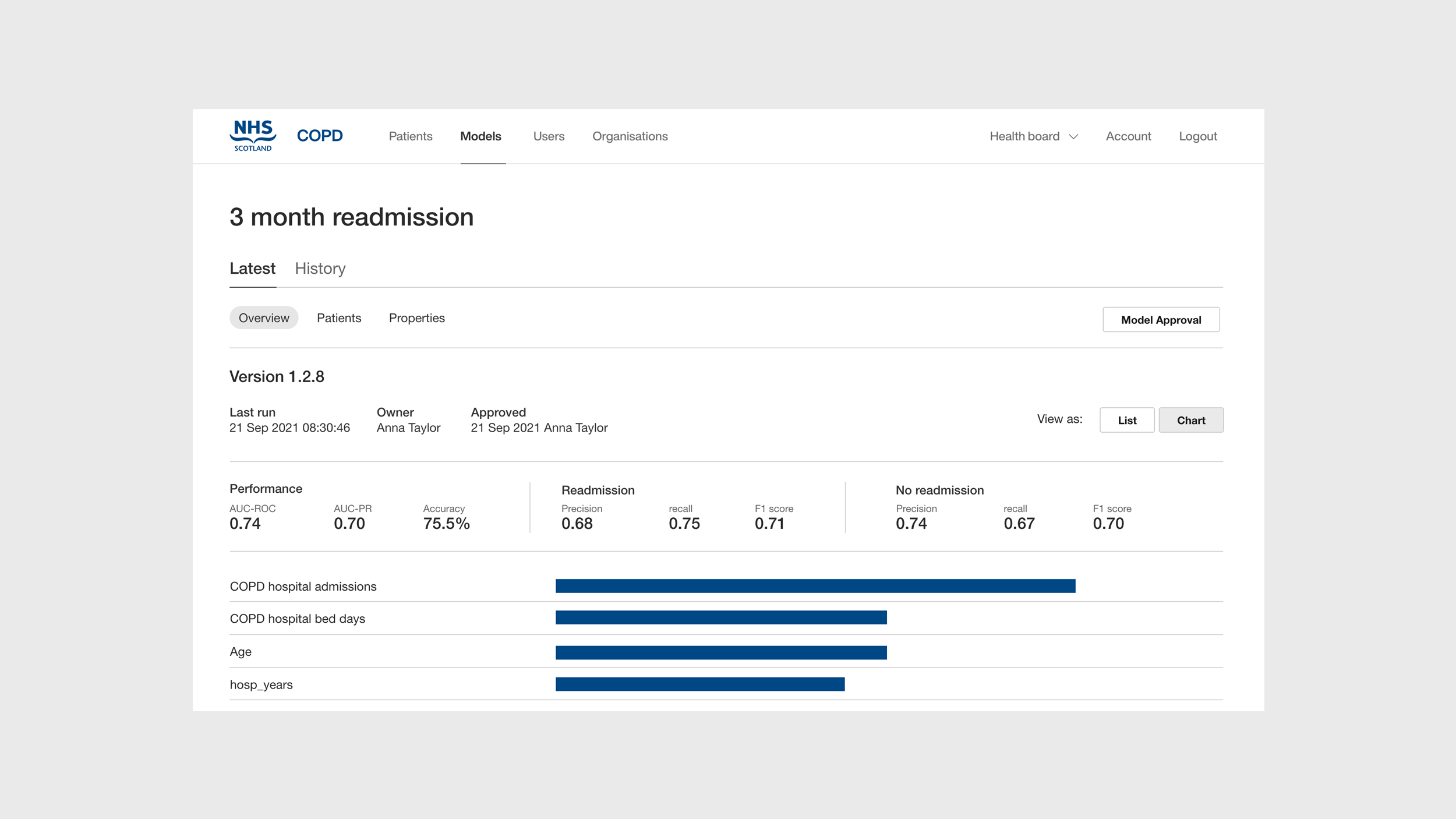This screenshot has width=1456, height=819.
Task: Select the Patients pill filter
Action: pos(339,318)
